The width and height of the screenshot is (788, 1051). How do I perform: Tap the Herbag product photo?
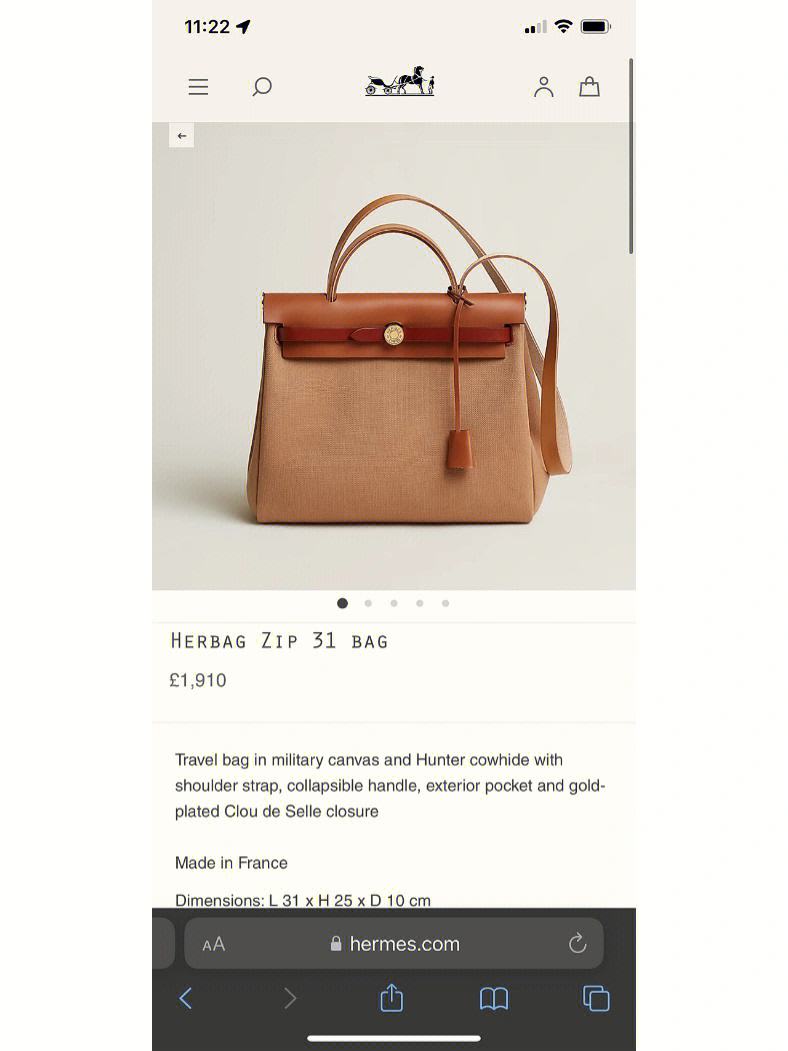[394, 356]
